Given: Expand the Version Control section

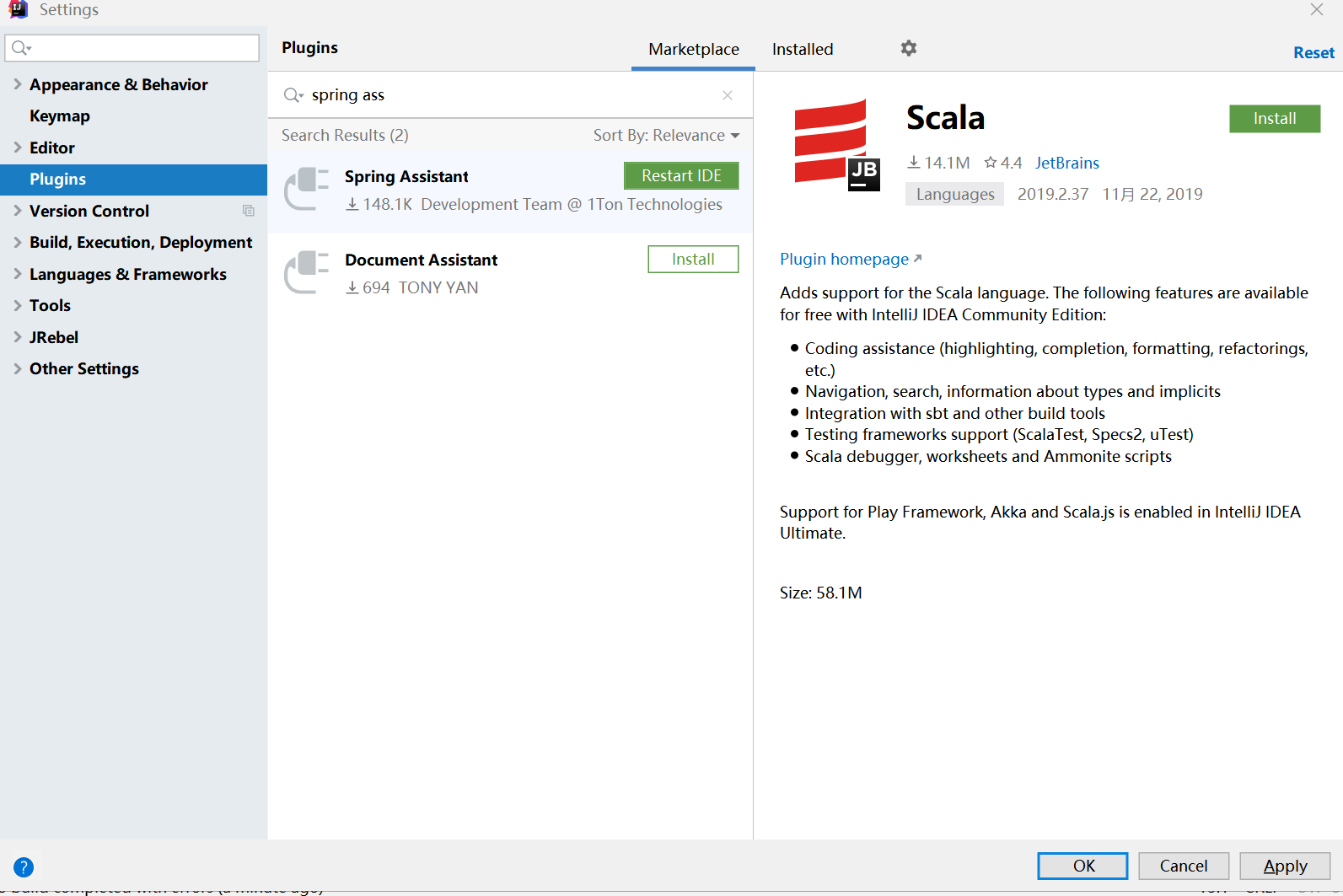Looking at the screenshot, I should coord(18,211).
